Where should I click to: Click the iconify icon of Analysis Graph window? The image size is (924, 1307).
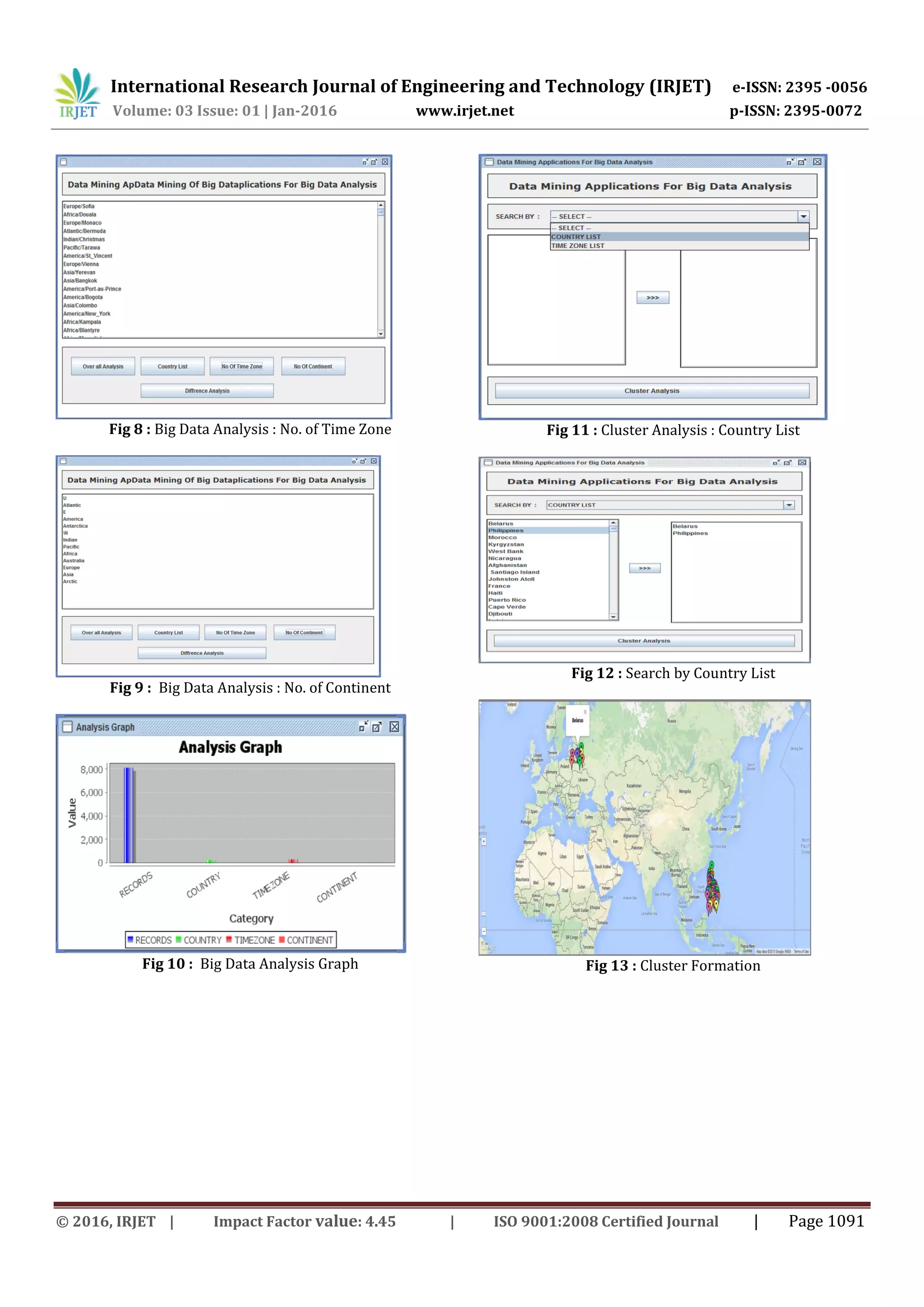click(364, 727)
